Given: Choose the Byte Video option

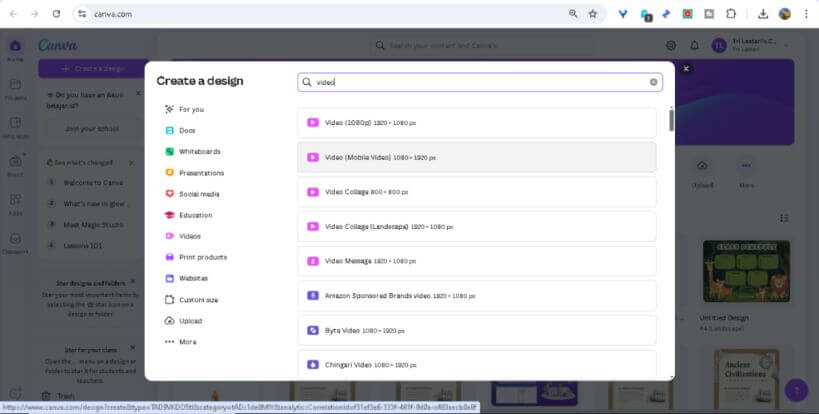Looking at the screenshot, I should pos(477,330).
